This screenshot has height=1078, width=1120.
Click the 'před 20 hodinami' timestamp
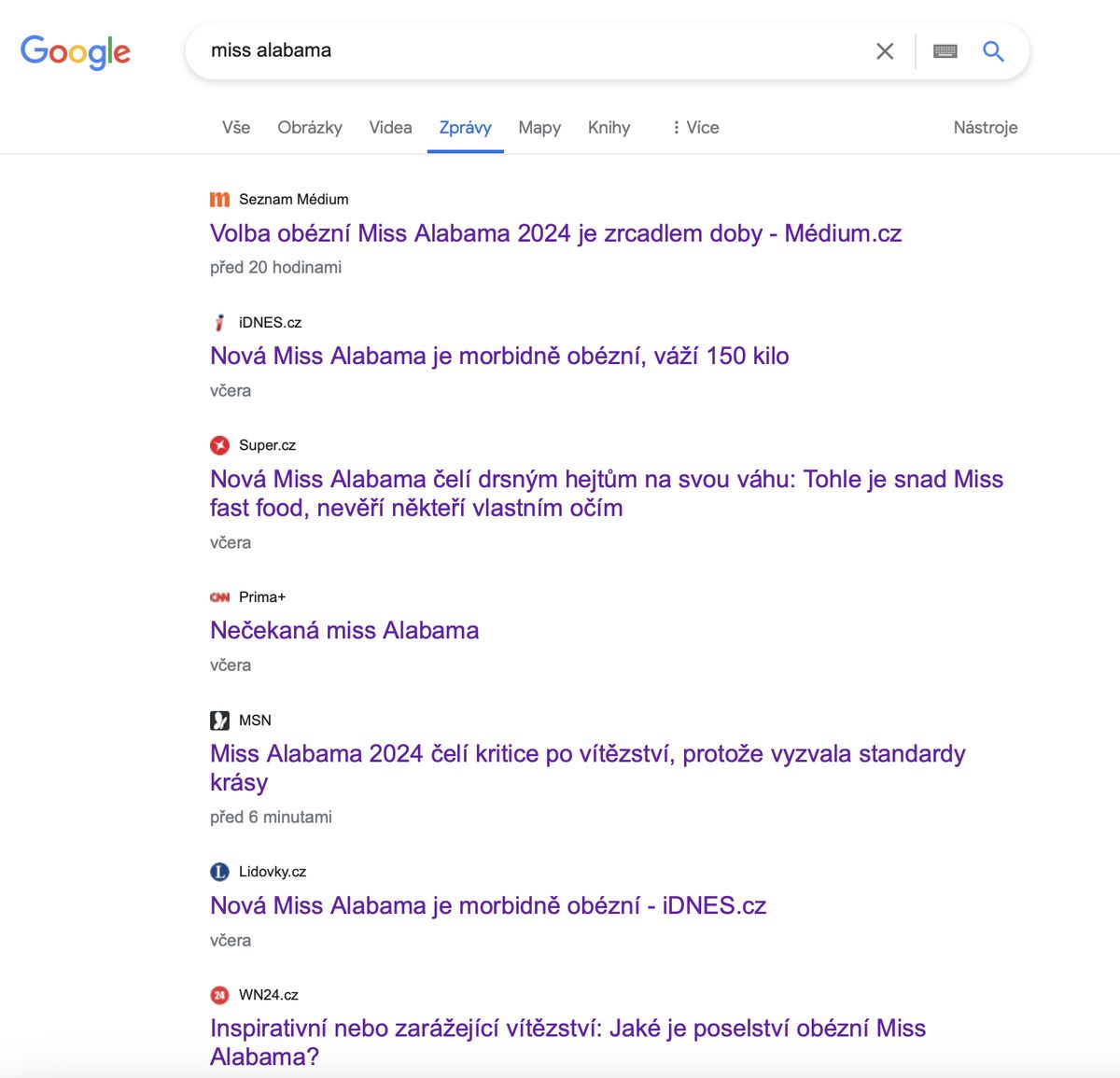(275, 267)
